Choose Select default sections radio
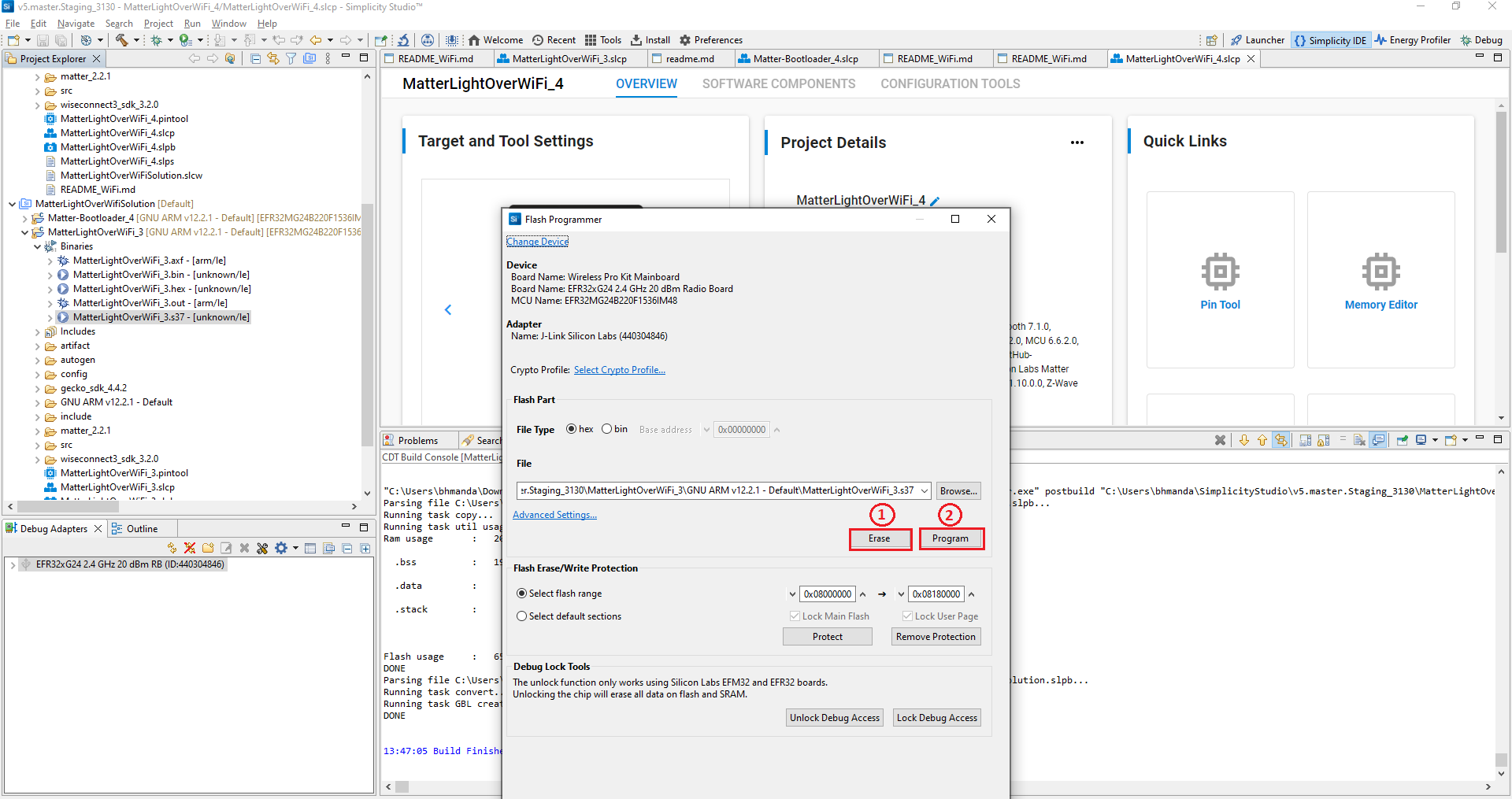 [x=521, y=616]
